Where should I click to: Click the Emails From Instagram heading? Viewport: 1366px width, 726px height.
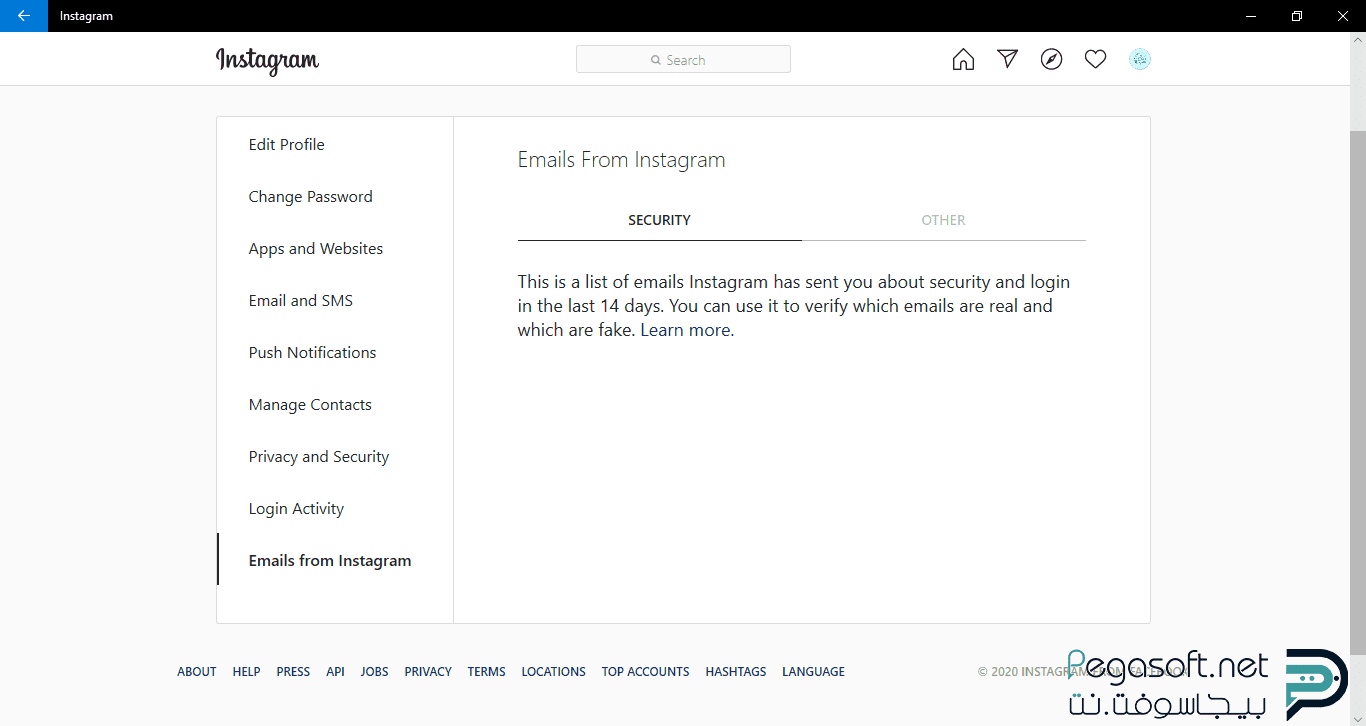click(621, 160)
